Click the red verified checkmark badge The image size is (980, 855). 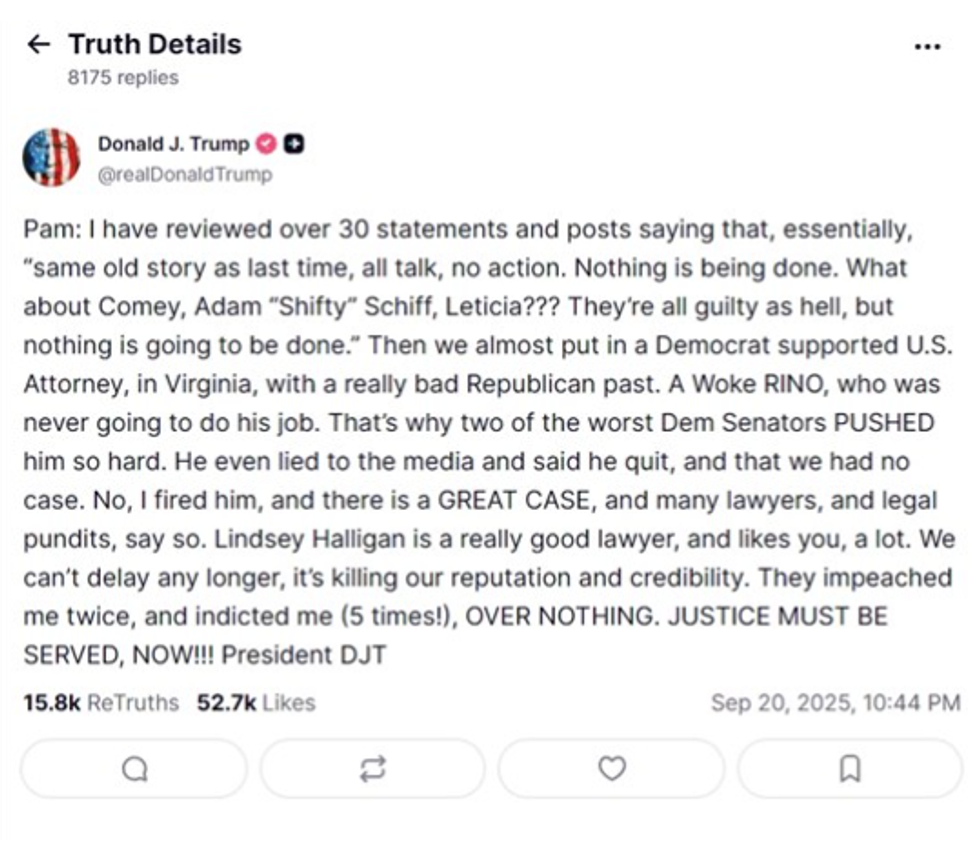click(x=267, y=144)
